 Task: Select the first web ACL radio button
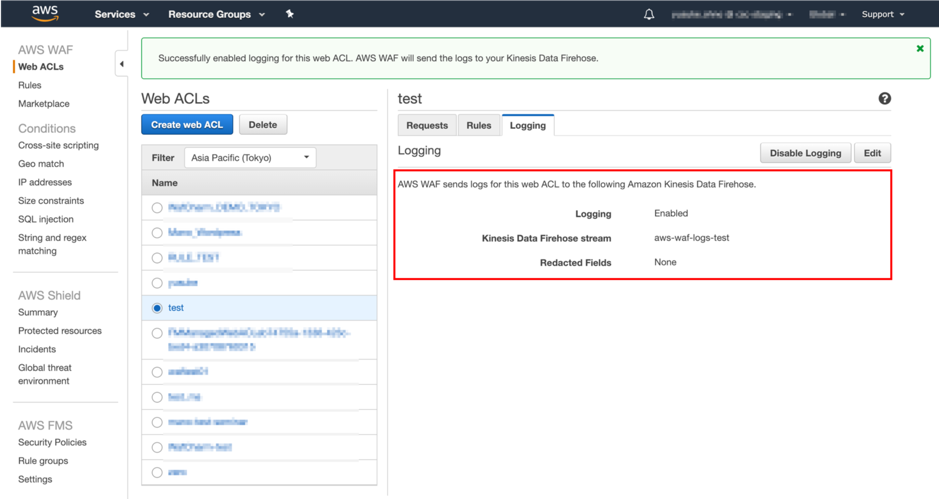tap(157, 208)
